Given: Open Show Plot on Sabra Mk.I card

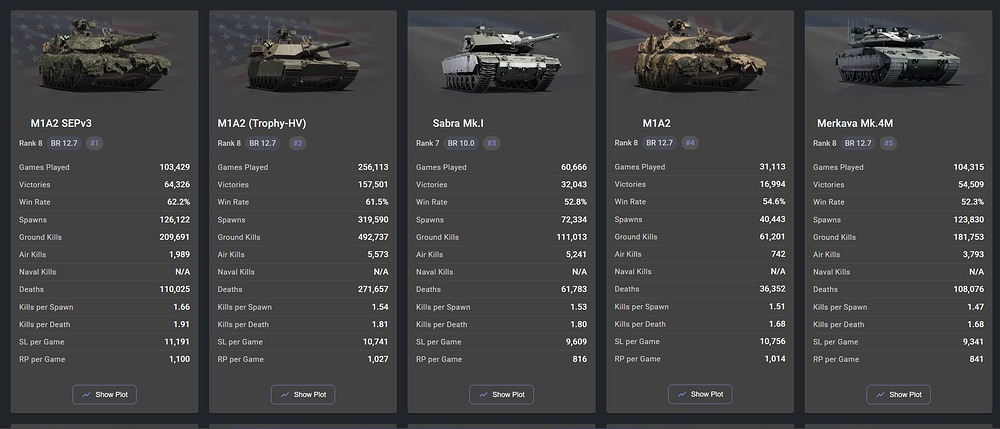Looking at the screenshot, I should pos(501,395).
